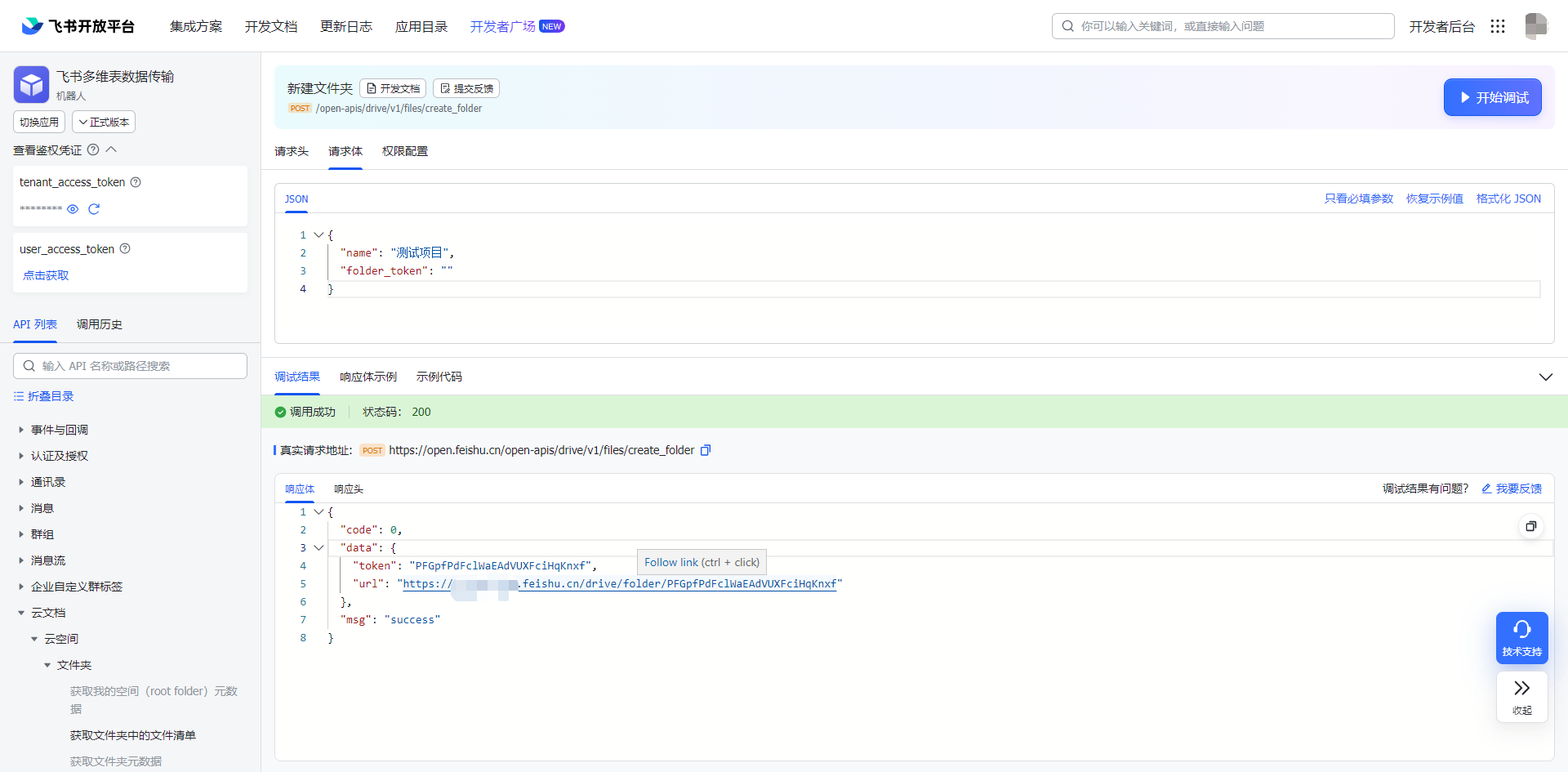Fold the response JSON root object
This screenshot has width=1568, height=772.
click(x=318, y=512)
